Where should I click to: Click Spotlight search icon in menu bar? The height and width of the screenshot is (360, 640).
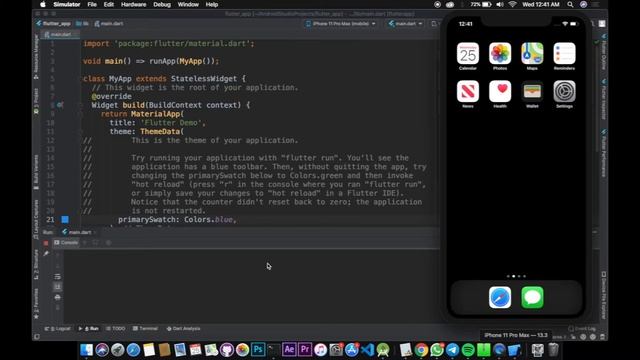coord(570,4)
